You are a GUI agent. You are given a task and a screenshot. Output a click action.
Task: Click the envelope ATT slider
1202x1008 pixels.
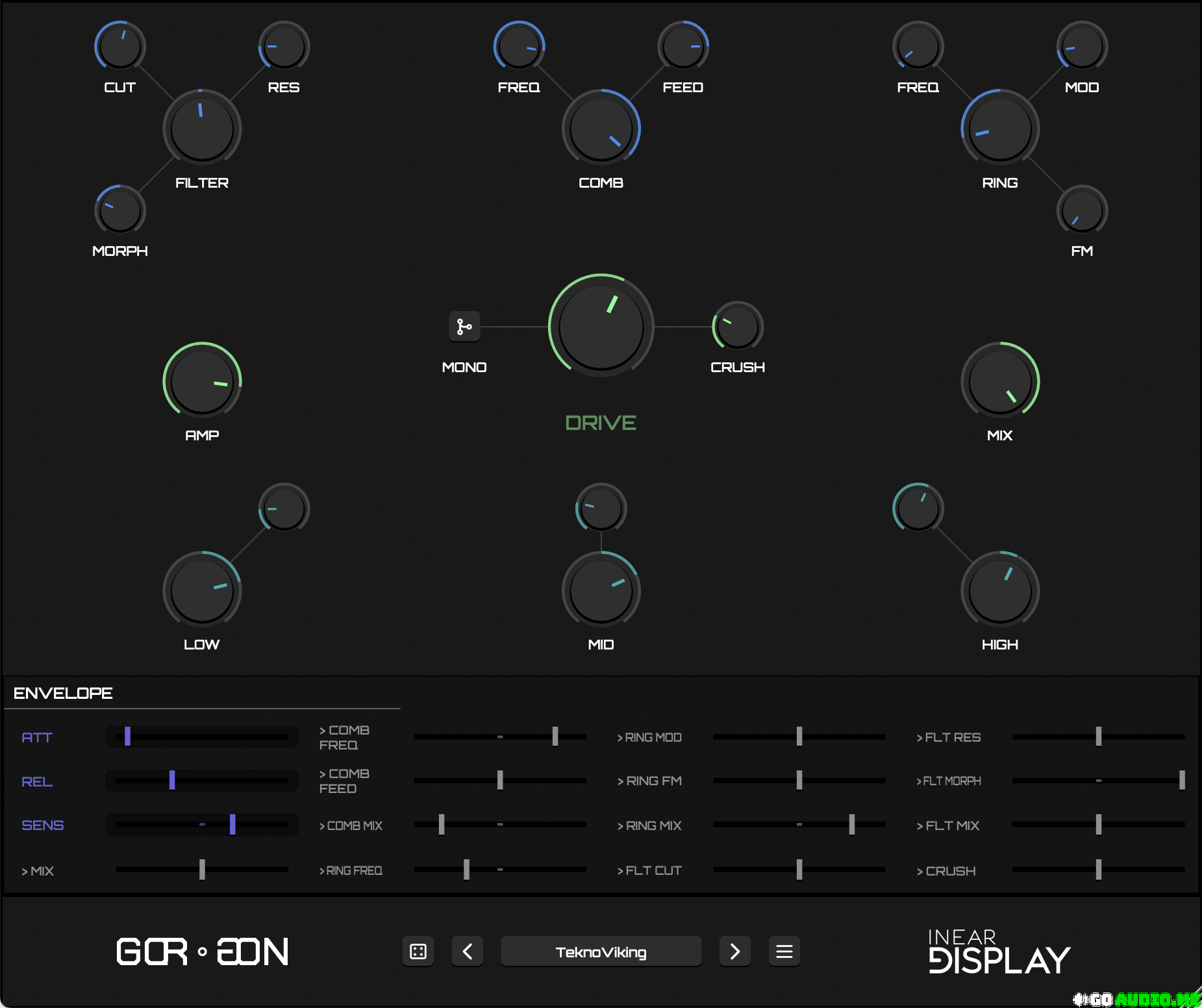[202, 737]
